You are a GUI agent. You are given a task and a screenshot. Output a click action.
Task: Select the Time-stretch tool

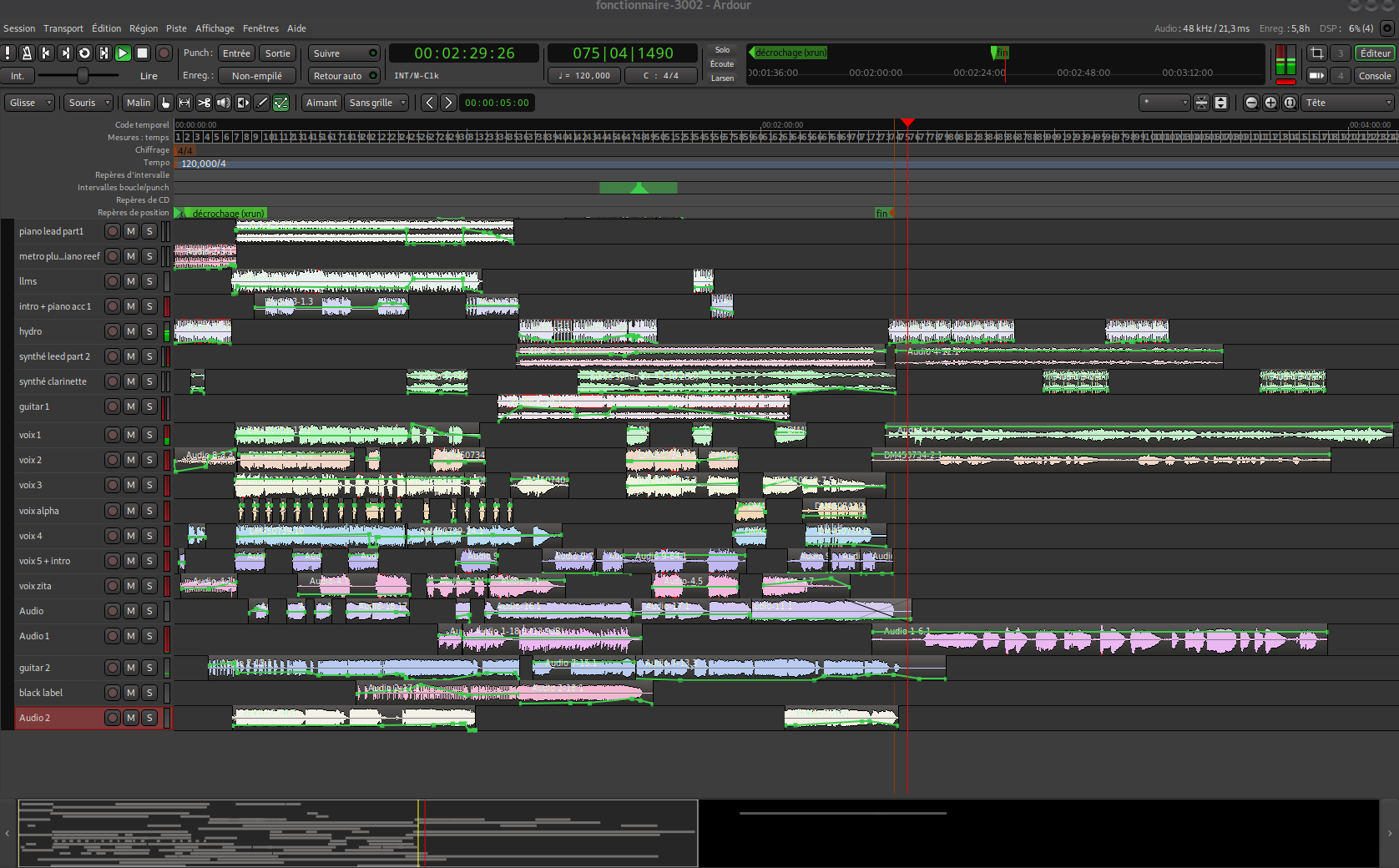[242, 103]
